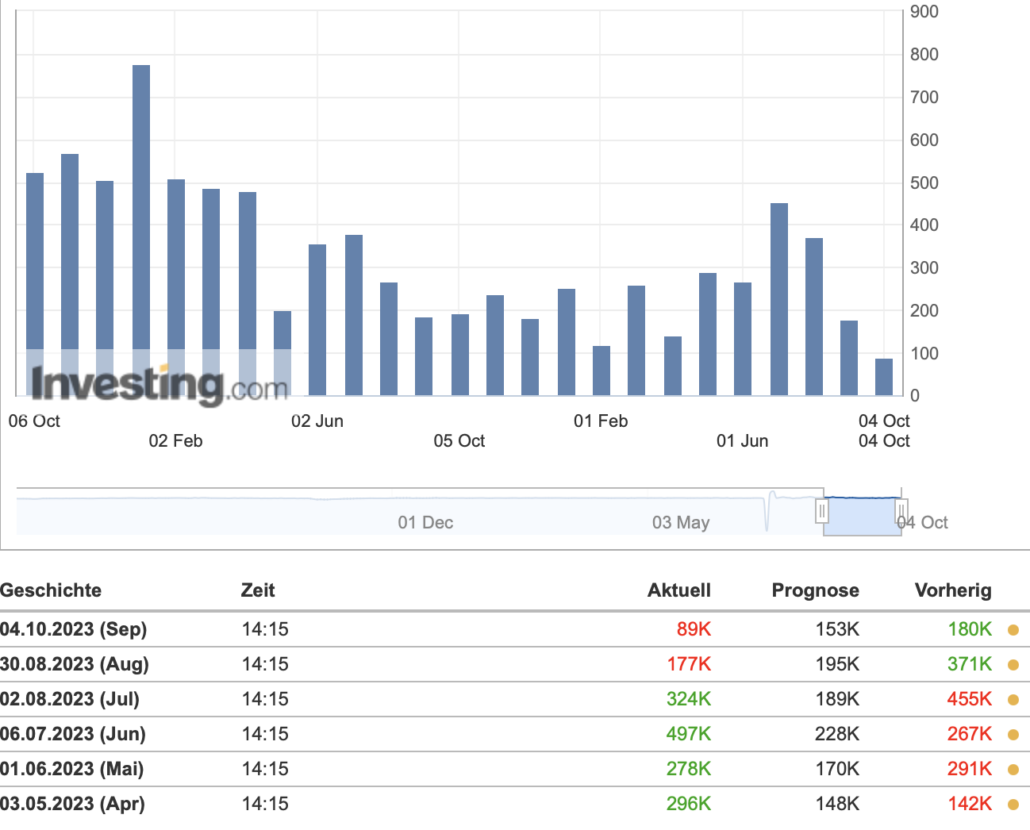Click the Vorherig column header

pyautogui.click(x=953, y=590)
